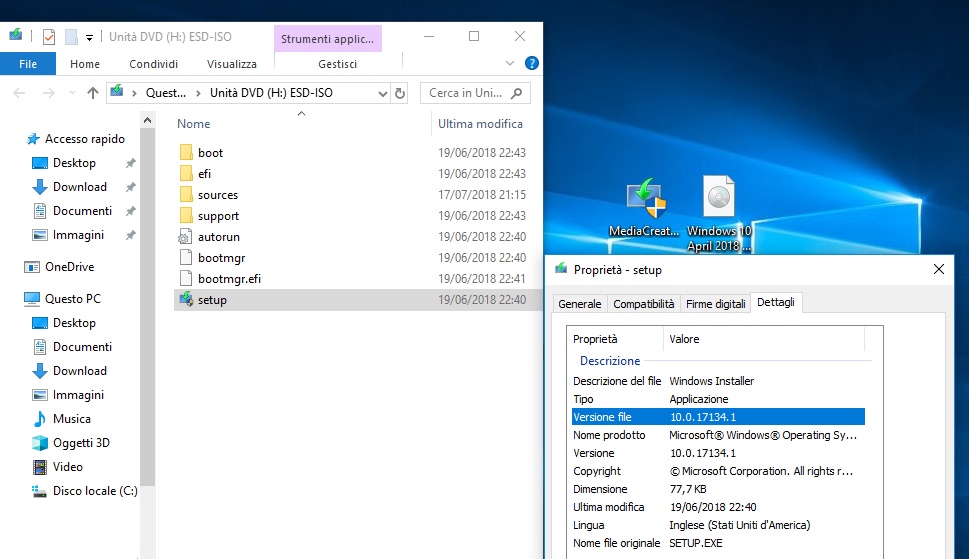Open Musica under Questo PC

(x=72, y=419)
